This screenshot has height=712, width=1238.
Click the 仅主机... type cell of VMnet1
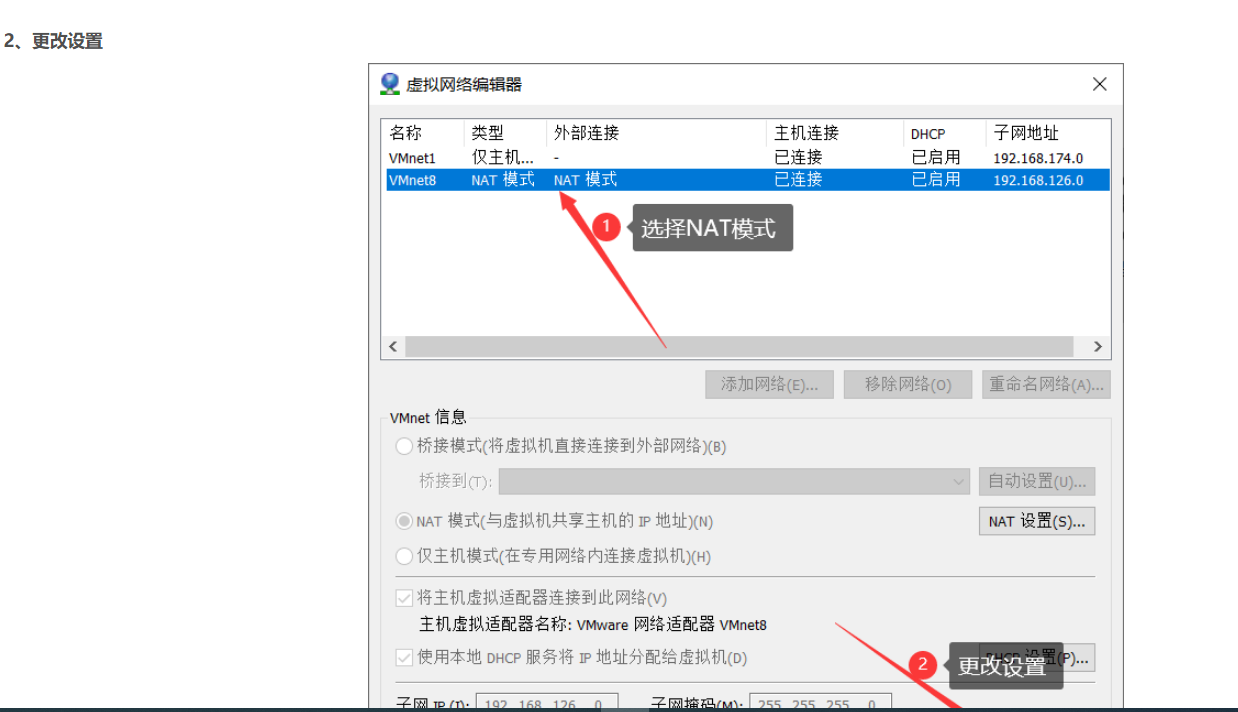pyautogui.click(x=502, y=157)
